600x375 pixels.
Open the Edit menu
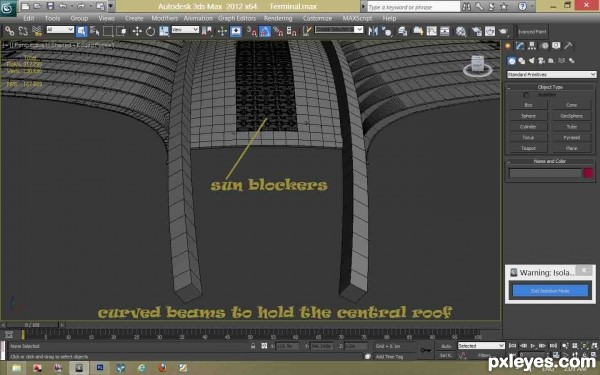coord(29,18)
